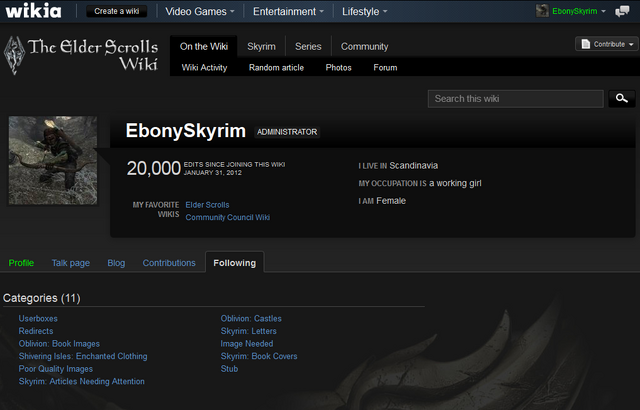Select the Skyrim navigation tab
Viewport: 640px width, 410px height.
tap(261, 47)
